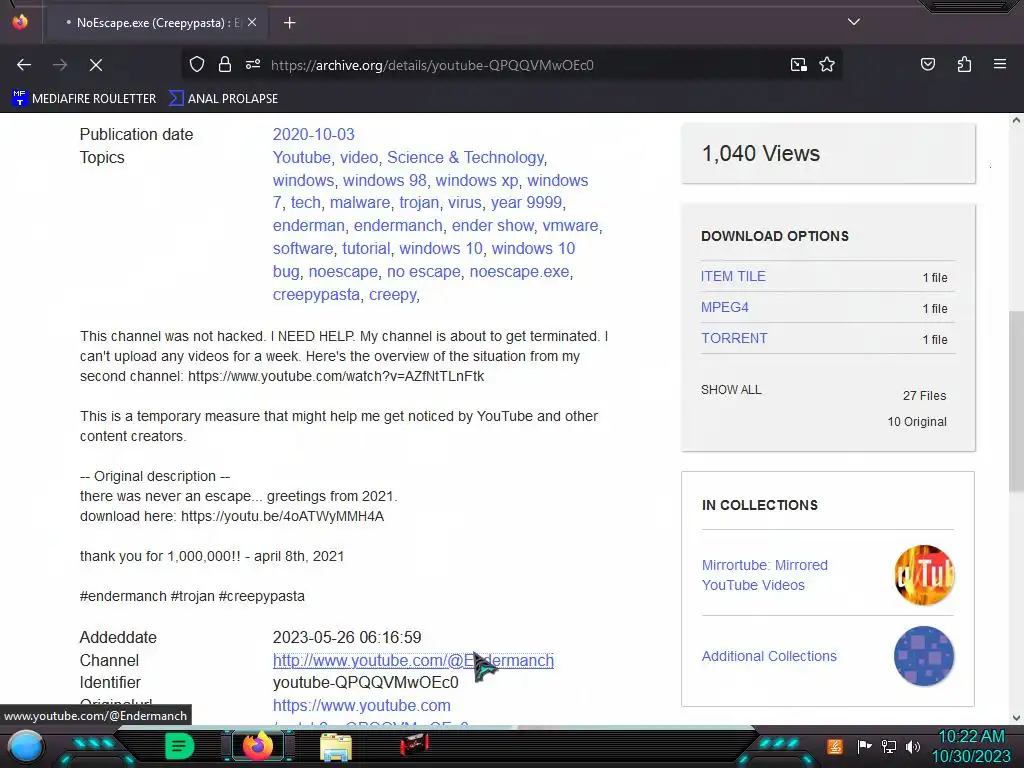Bookmark this page with the star icon
1024x768 pixels.
827,64
